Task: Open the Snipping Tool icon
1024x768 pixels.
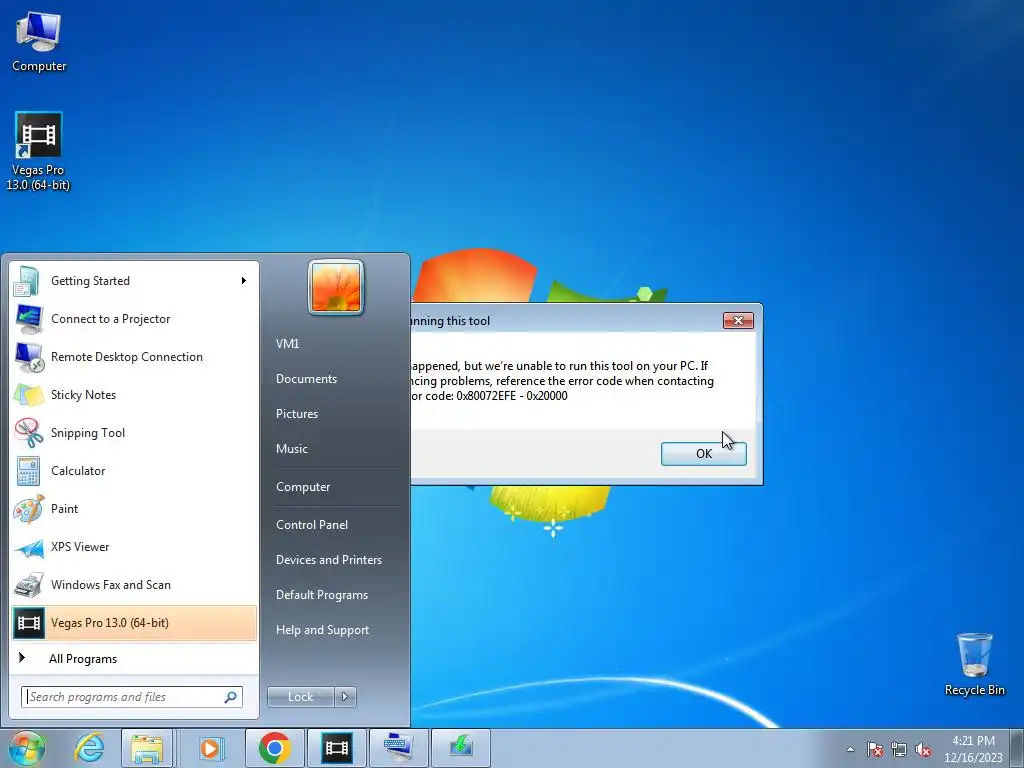Action: click(x=28, y=433)
